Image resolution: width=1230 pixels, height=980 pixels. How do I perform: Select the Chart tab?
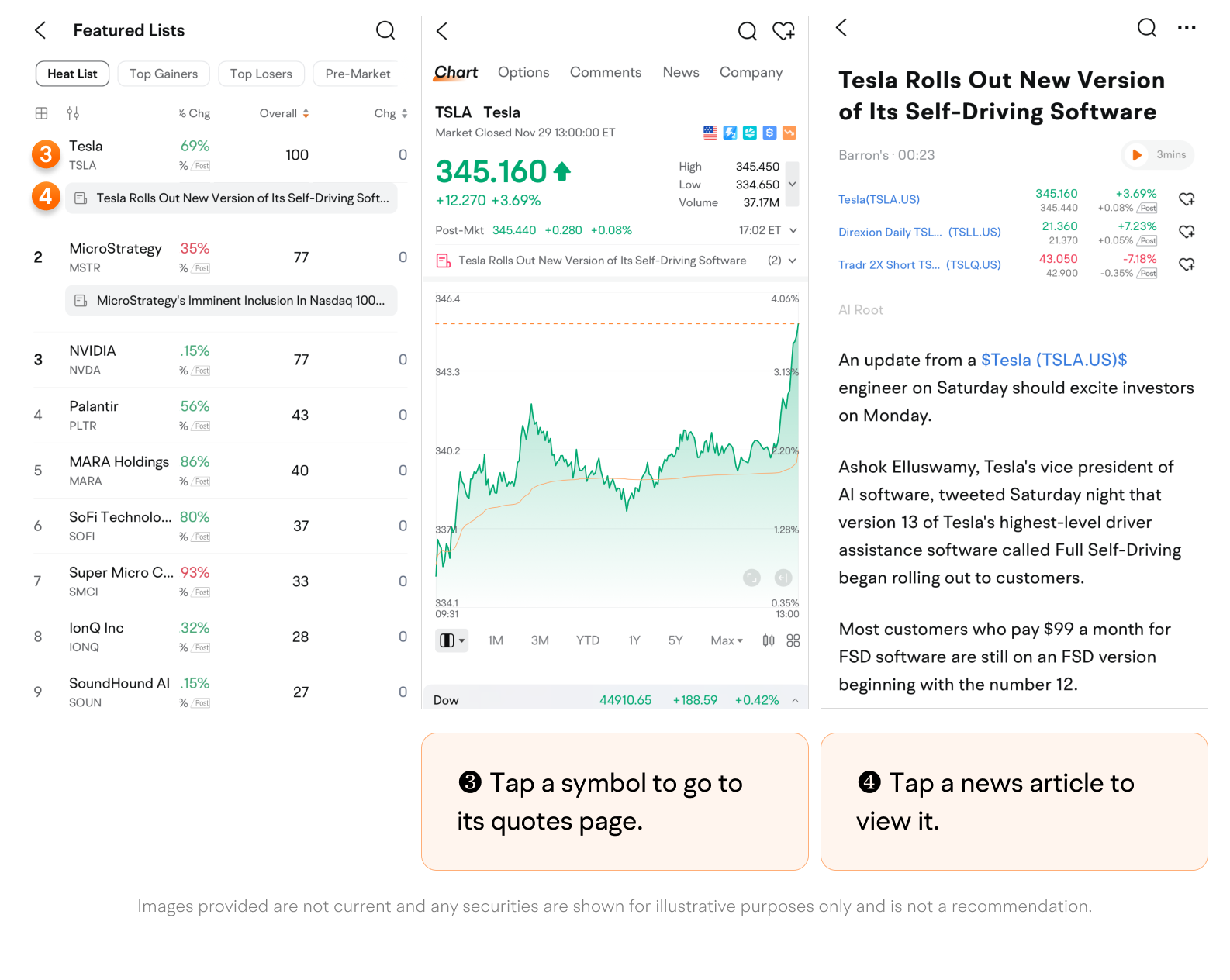[x=456, y=72]
